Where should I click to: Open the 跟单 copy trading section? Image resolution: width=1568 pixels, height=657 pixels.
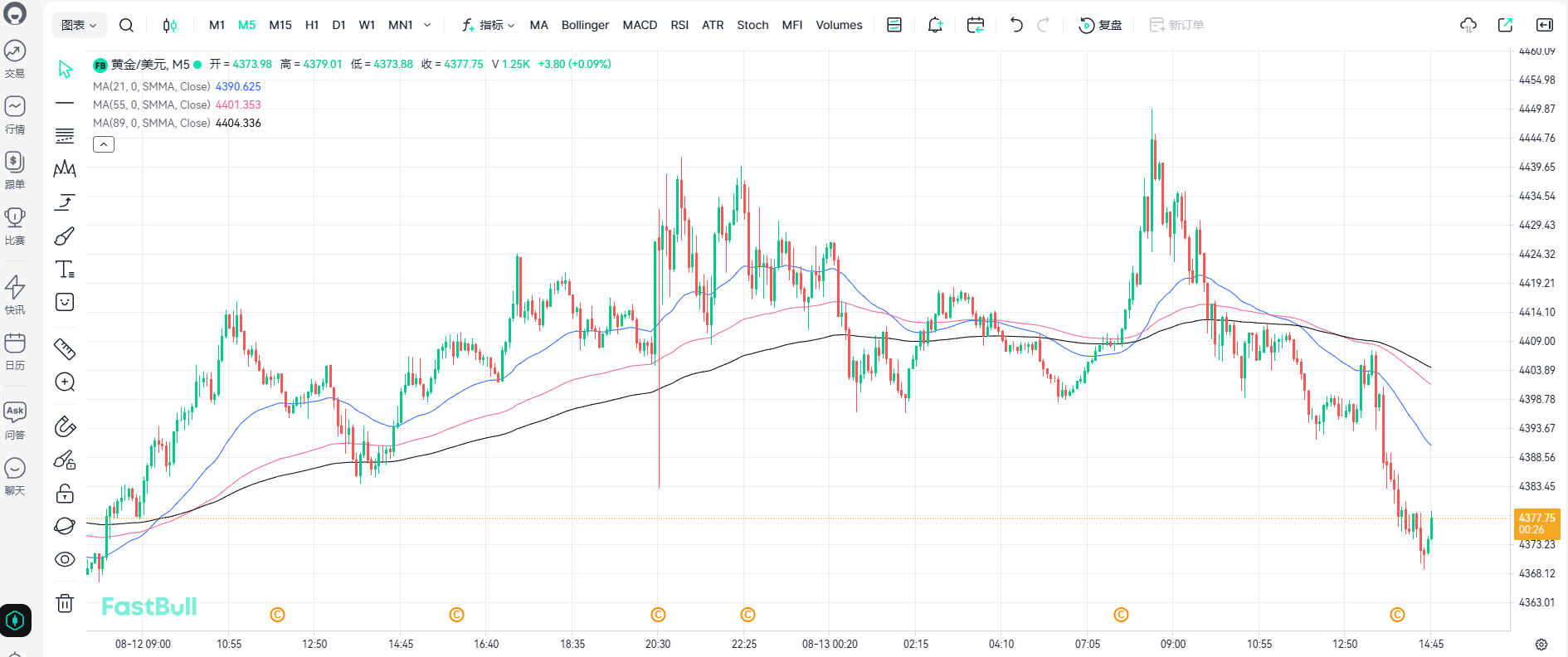(x=15, y=170)
